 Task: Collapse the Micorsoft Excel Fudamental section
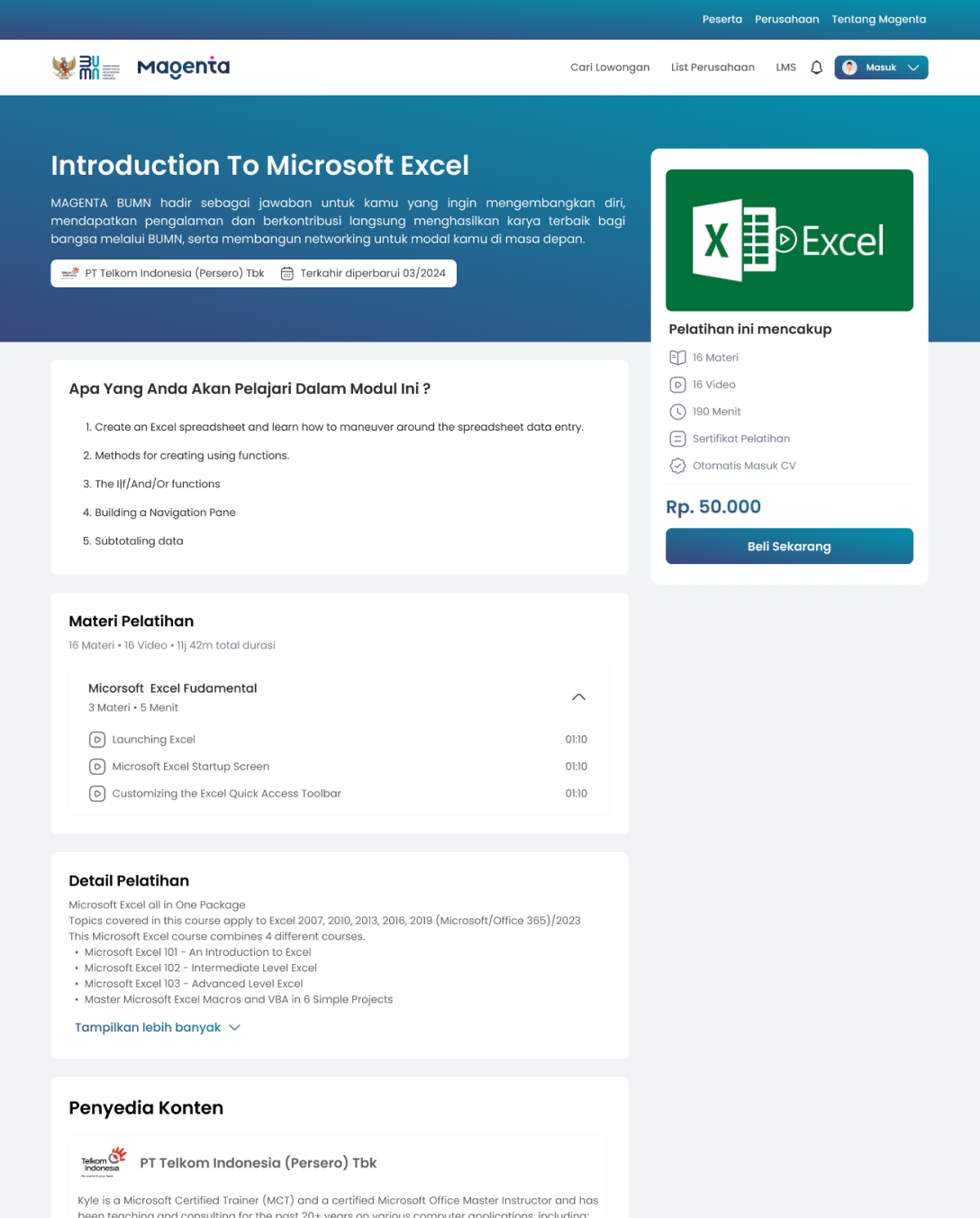pos(579,697)
